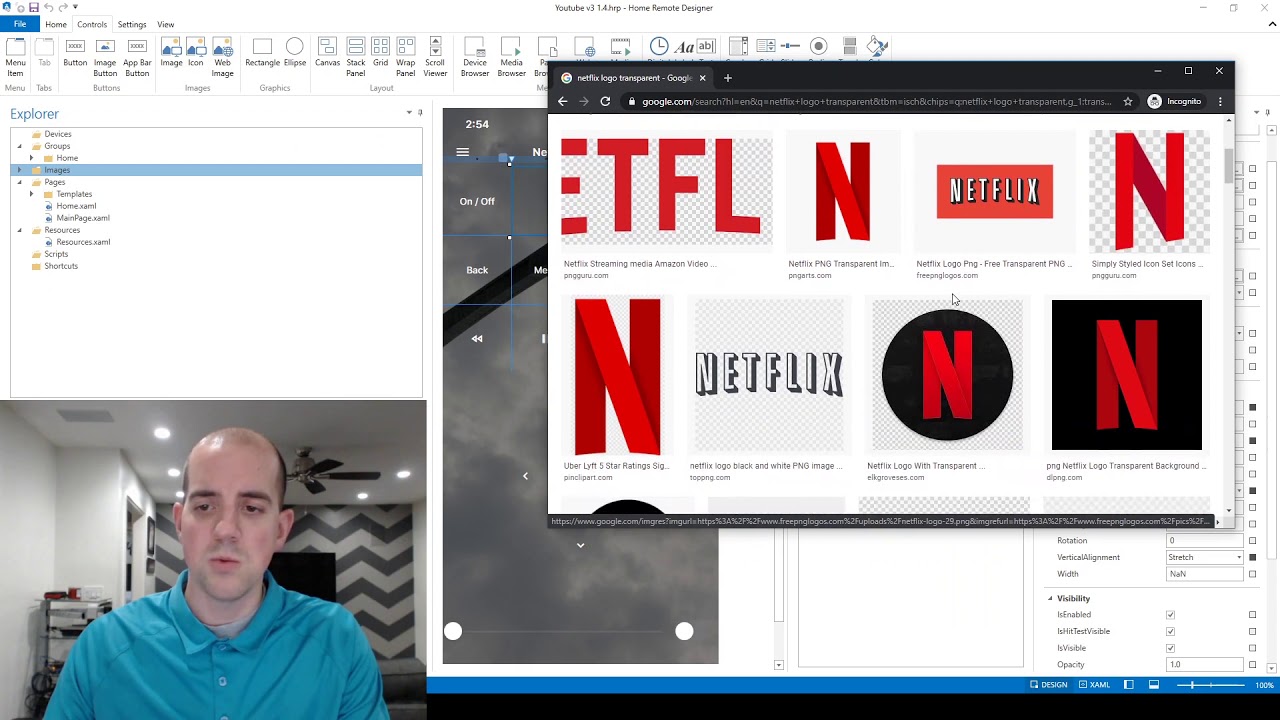
Task: Expand the Templates folder node
Action: (31, 194)
